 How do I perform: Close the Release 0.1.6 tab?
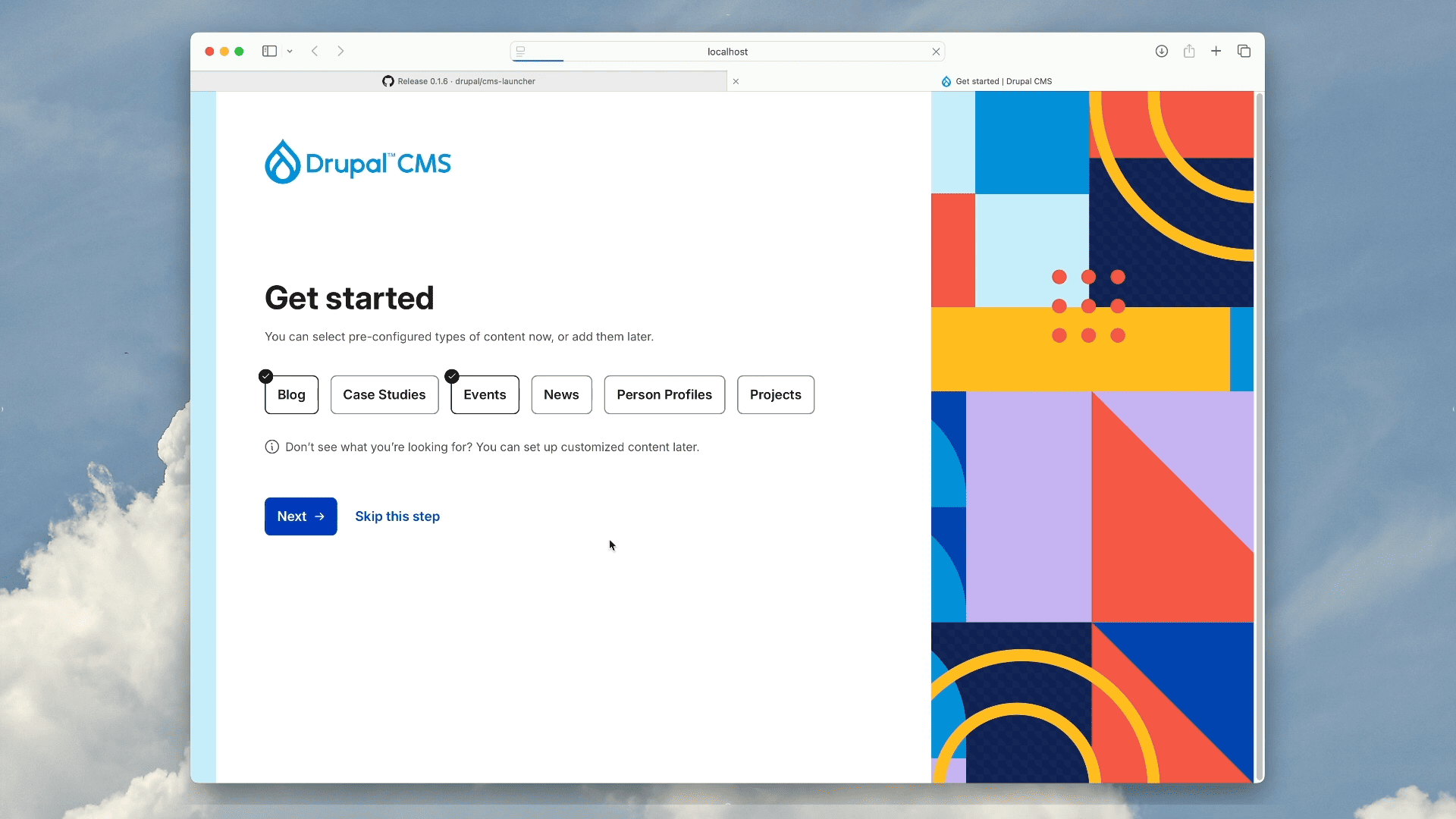point(736,81)
